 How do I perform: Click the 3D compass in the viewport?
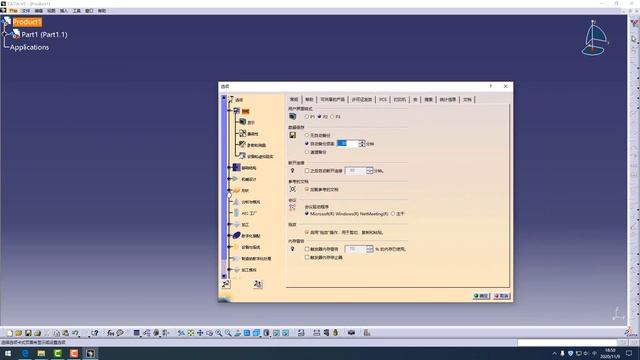pos(595,38)
